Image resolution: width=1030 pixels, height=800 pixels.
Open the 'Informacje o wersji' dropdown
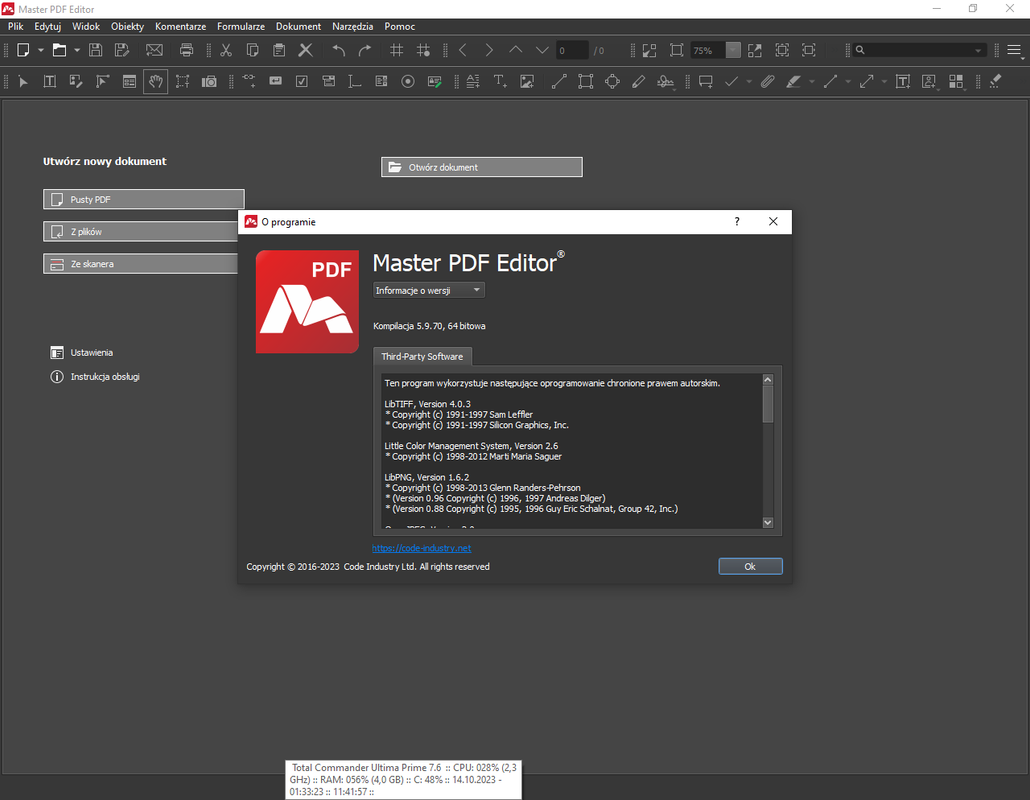429,290
